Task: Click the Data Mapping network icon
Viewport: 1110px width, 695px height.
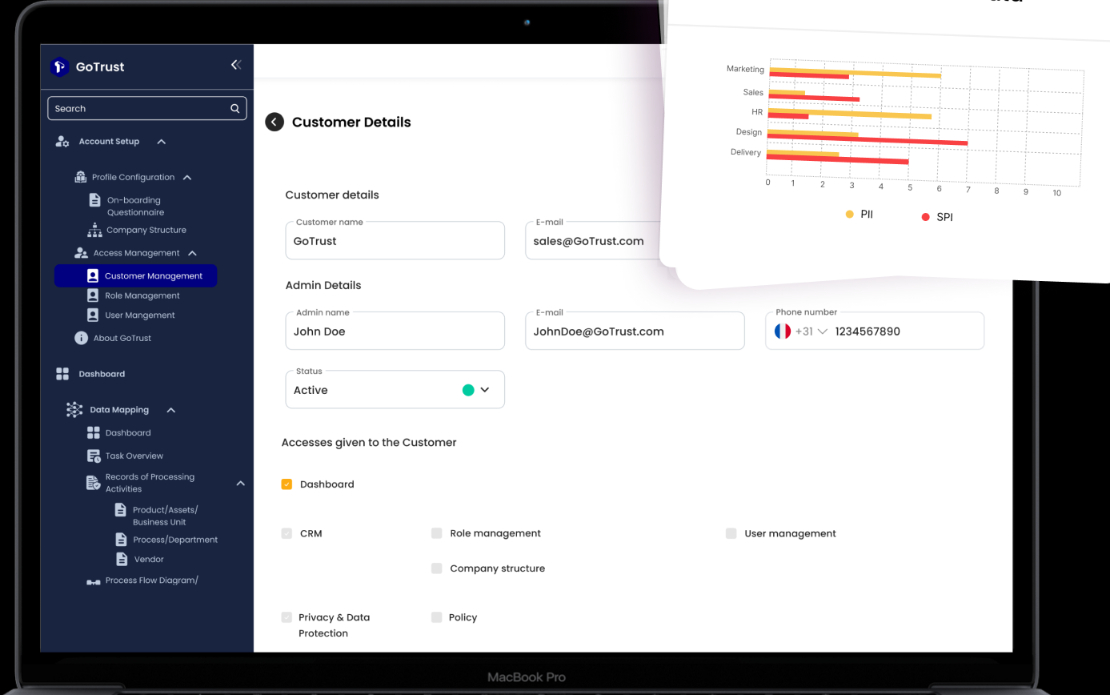Action: tap(74, 410)
